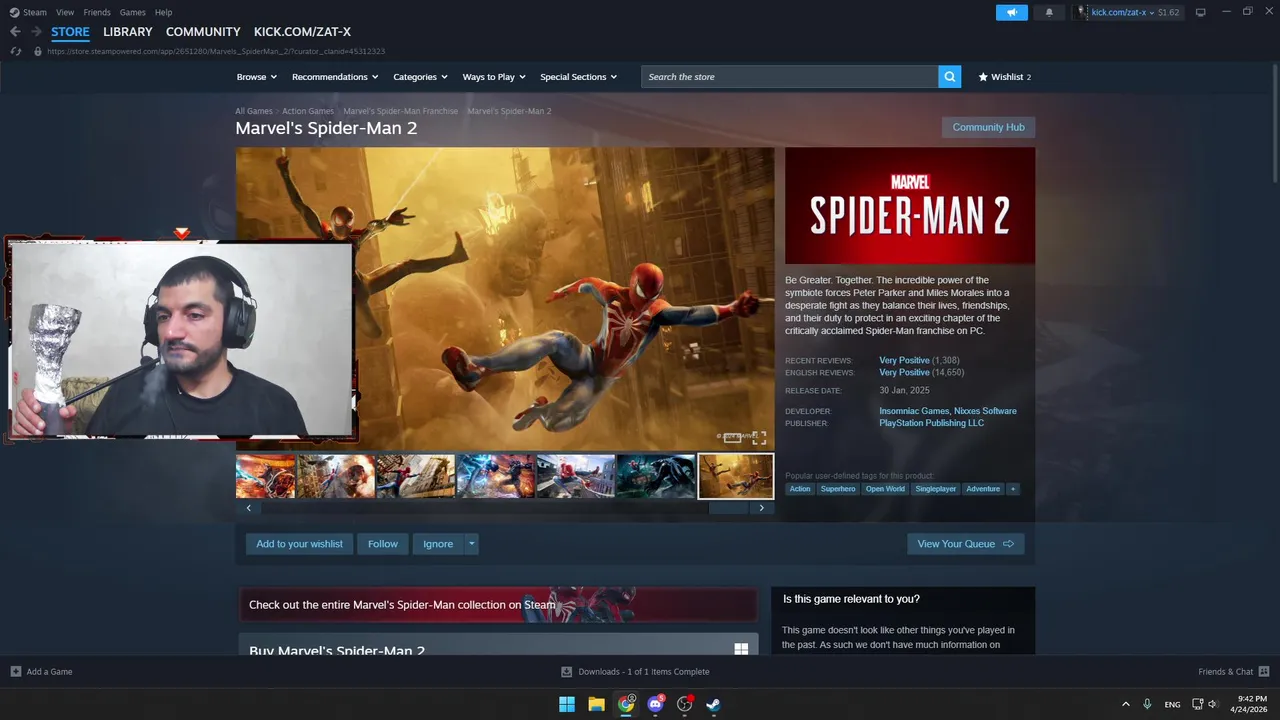Open the Spider-Man collection banner link

(498, 605)
